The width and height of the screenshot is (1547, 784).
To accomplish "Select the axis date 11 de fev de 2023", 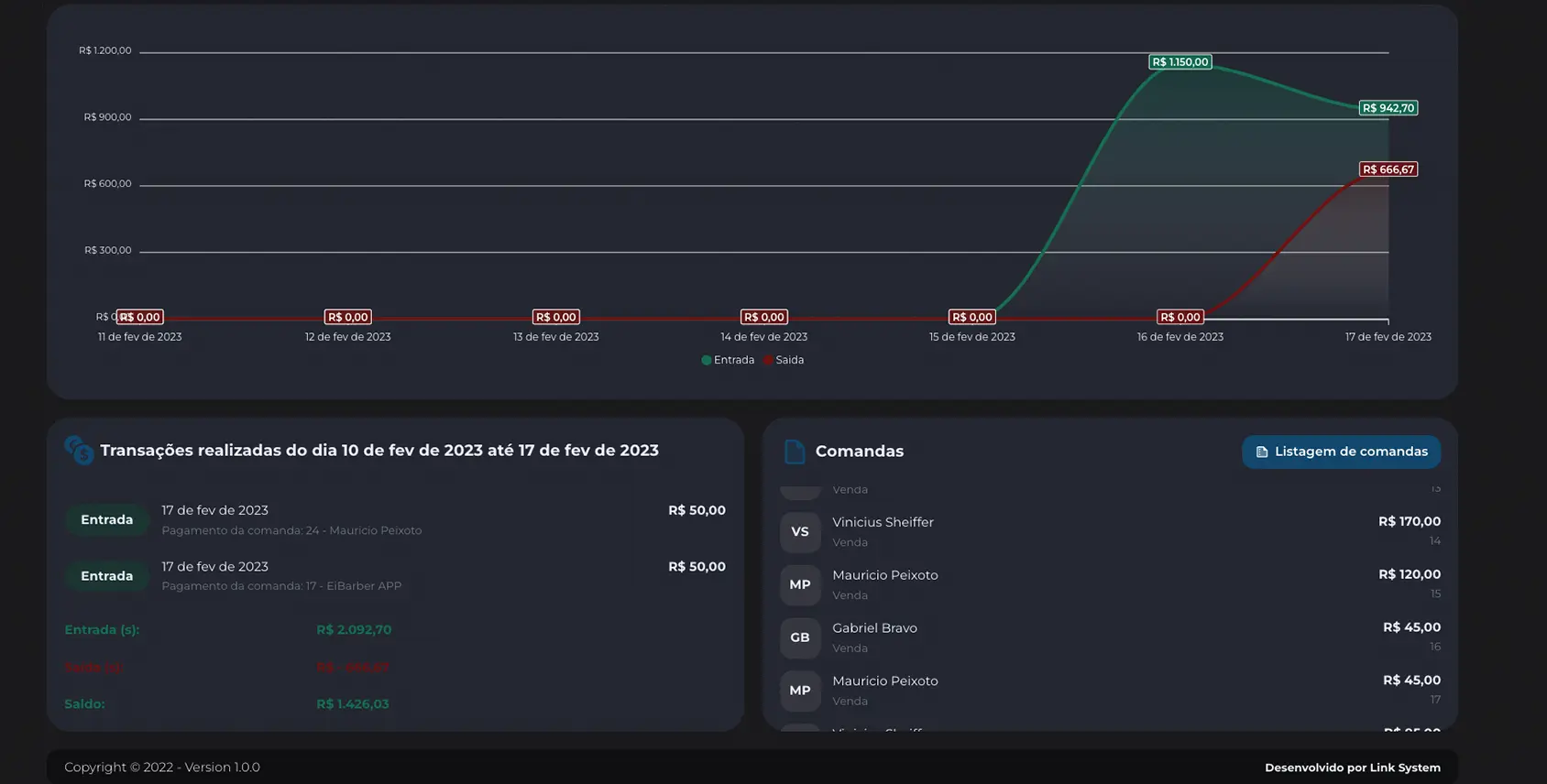I will [140, 337].
